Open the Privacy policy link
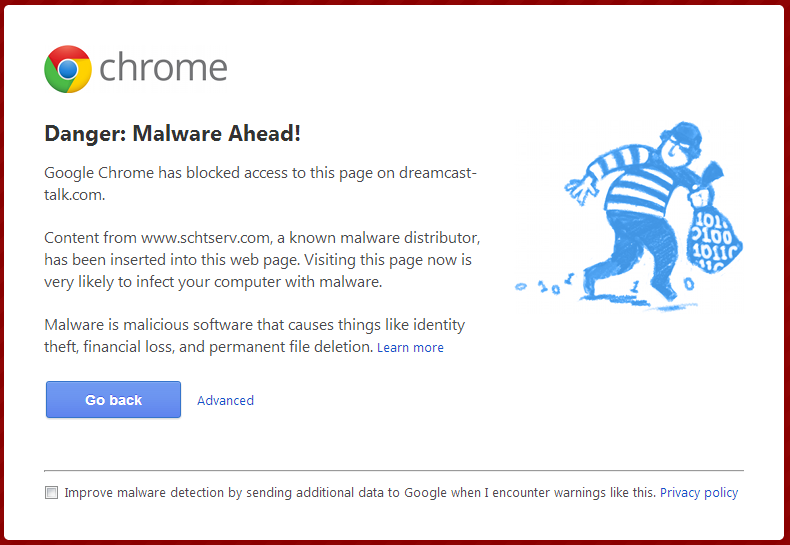 click(x=699, y=492)
